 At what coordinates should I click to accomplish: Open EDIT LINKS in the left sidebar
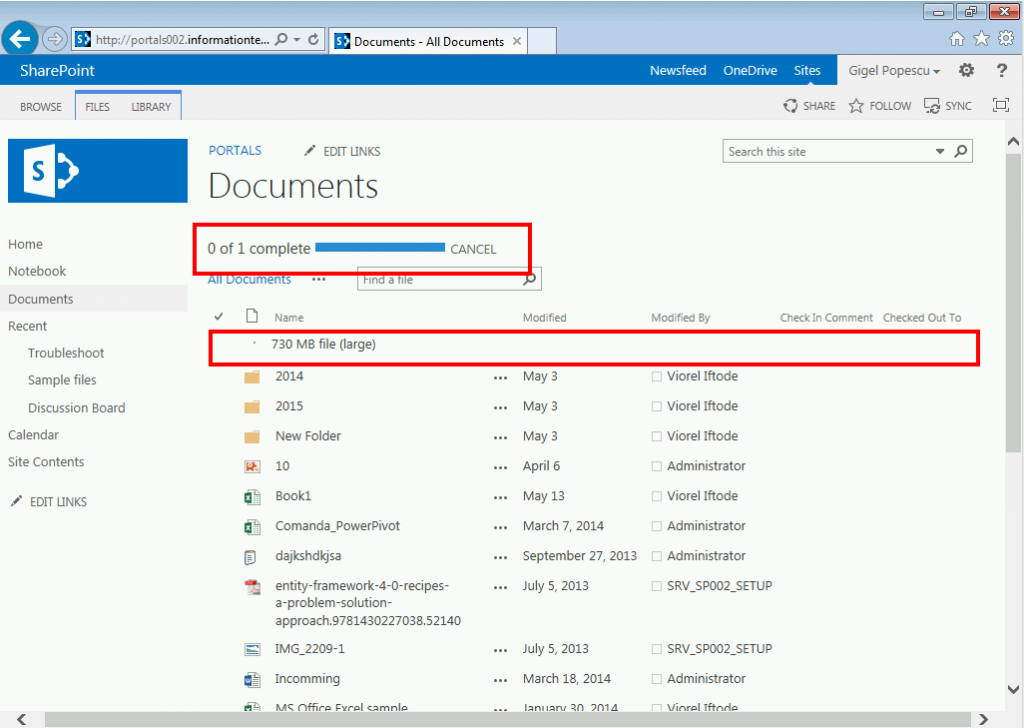pyautogui.click(x=58, y=501)
